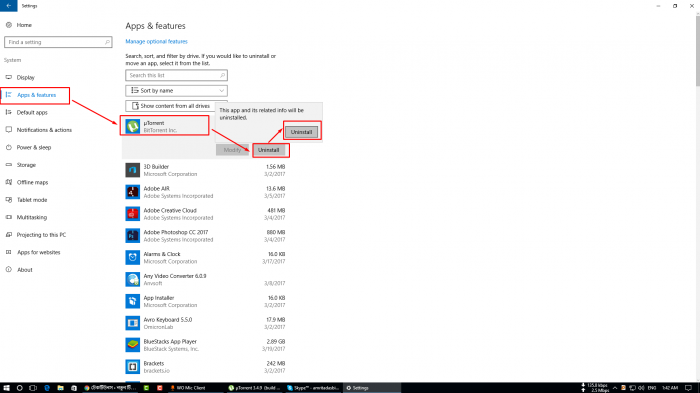Switch to the Chrome taskbar window
The width and height of the screenshot is (700, 393).
click(110, 388)
